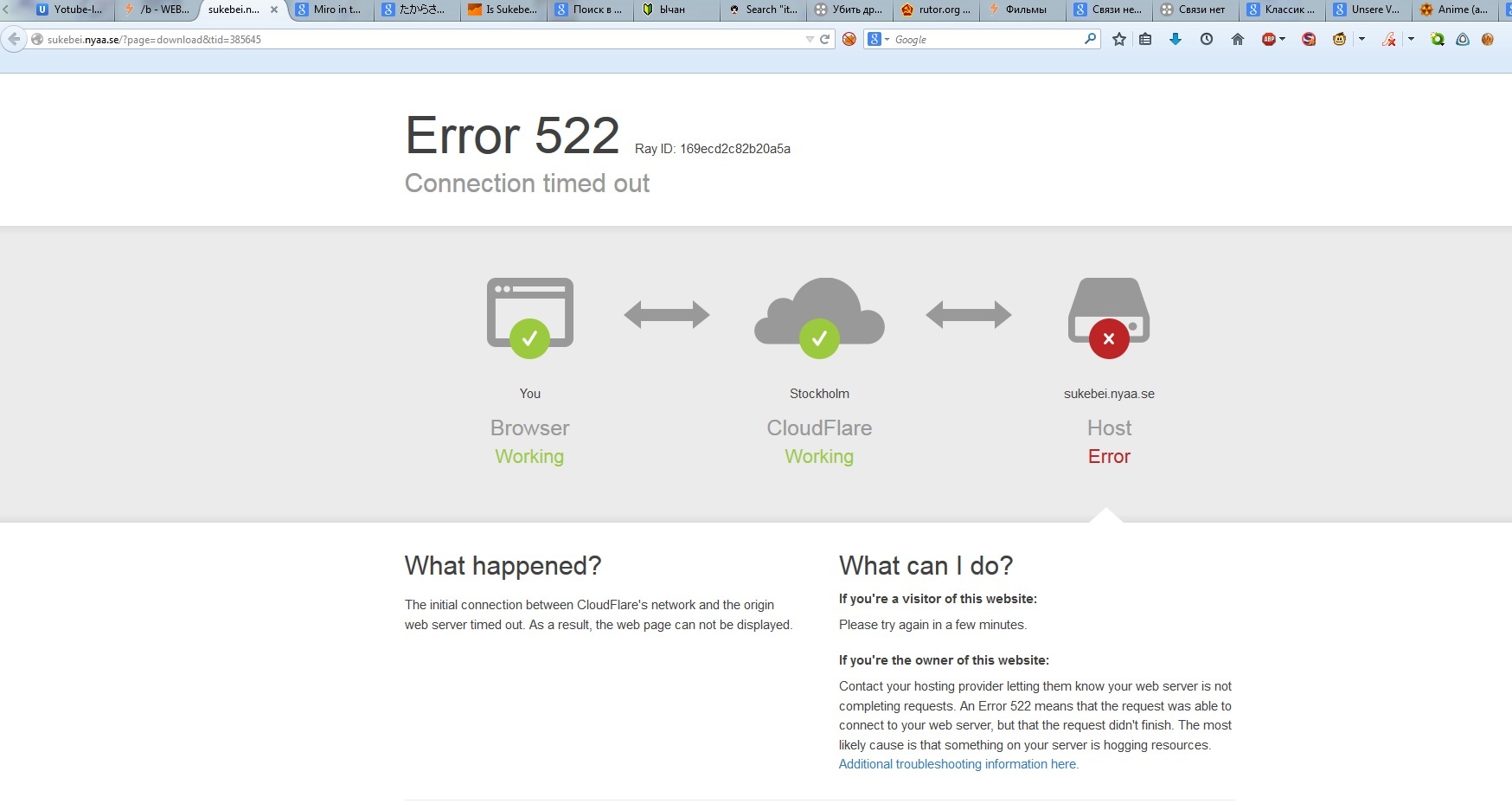Open the Greasemonkey dropdown arrow

click(x=1361, y=39)
